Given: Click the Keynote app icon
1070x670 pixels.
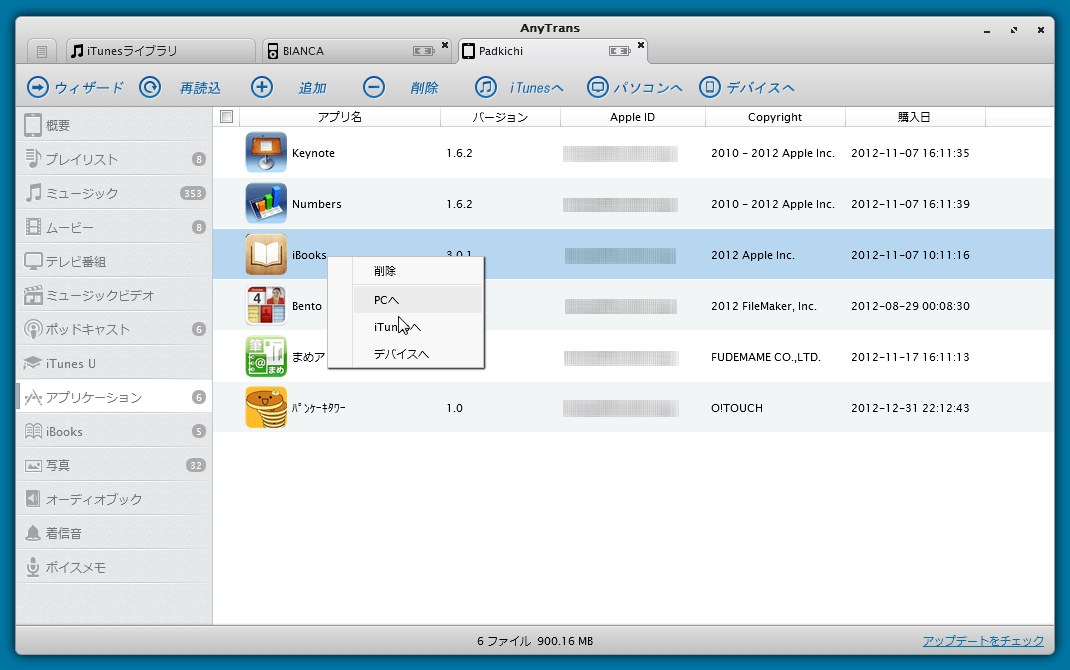Looking at the screenshot, I should [x=266, y=152].
